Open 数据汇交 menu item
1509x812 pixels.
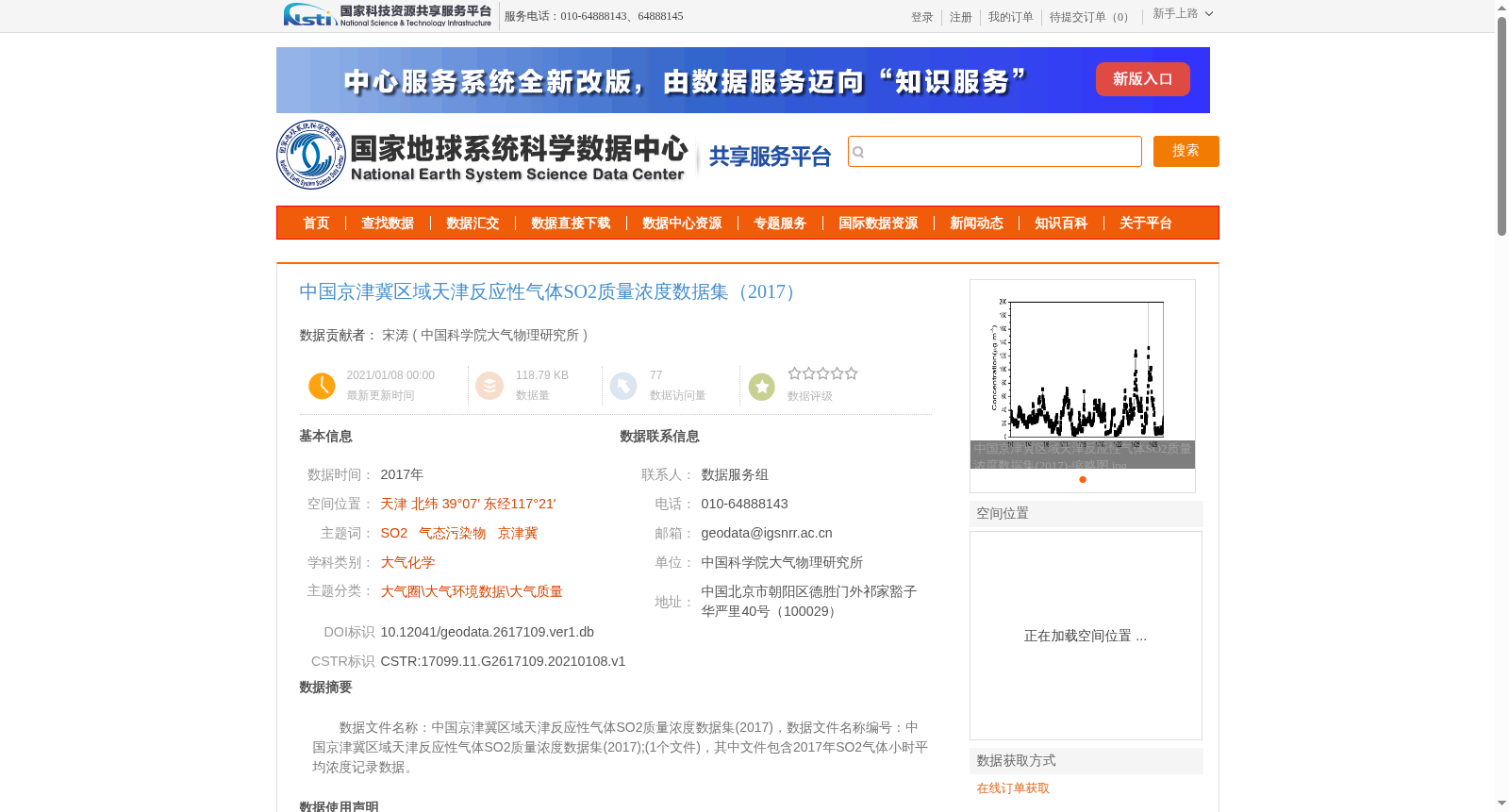pos(473,224)
